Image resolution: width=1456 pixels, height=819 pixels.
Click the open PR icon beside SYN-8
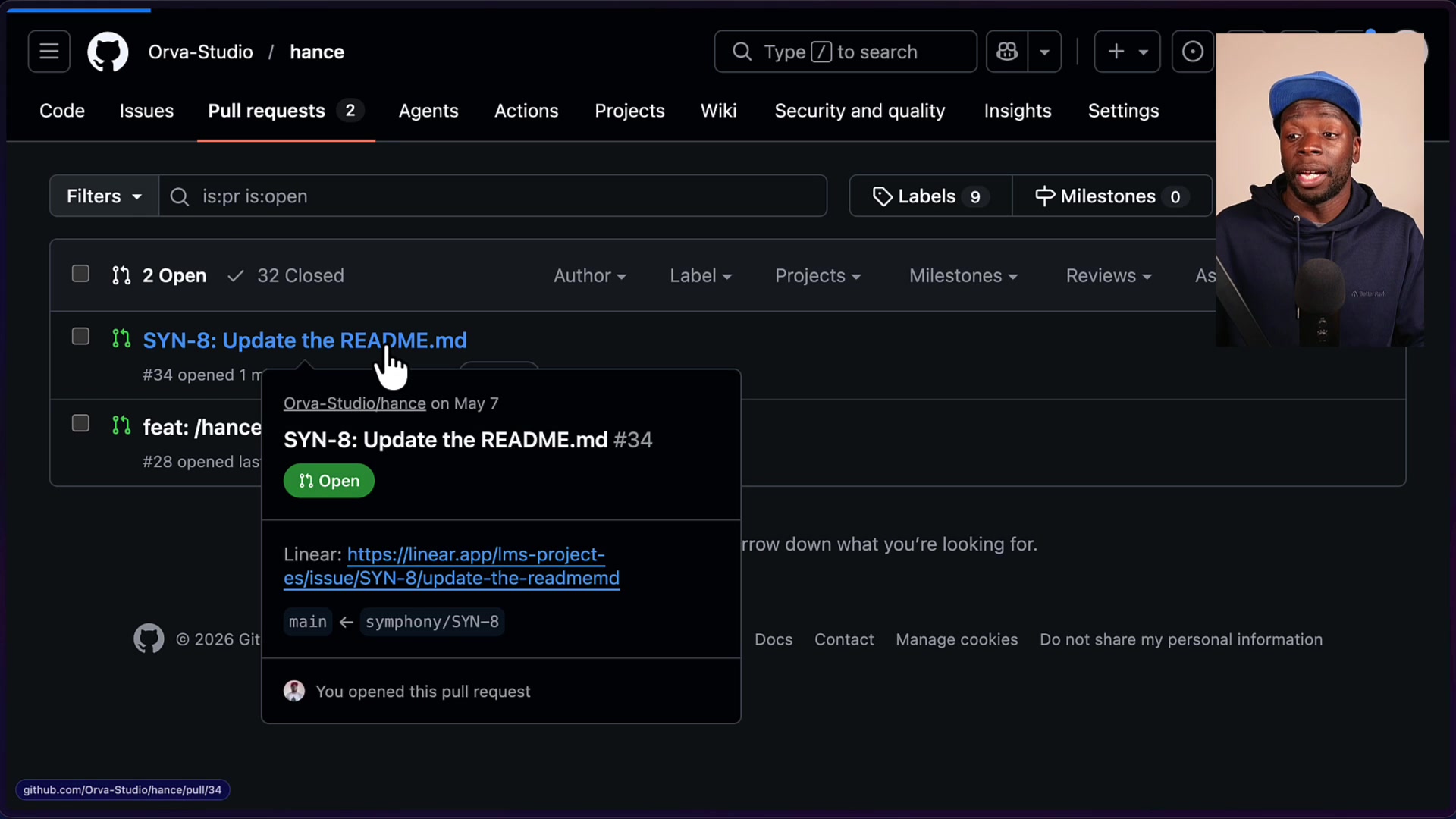(x=121, y=338)
